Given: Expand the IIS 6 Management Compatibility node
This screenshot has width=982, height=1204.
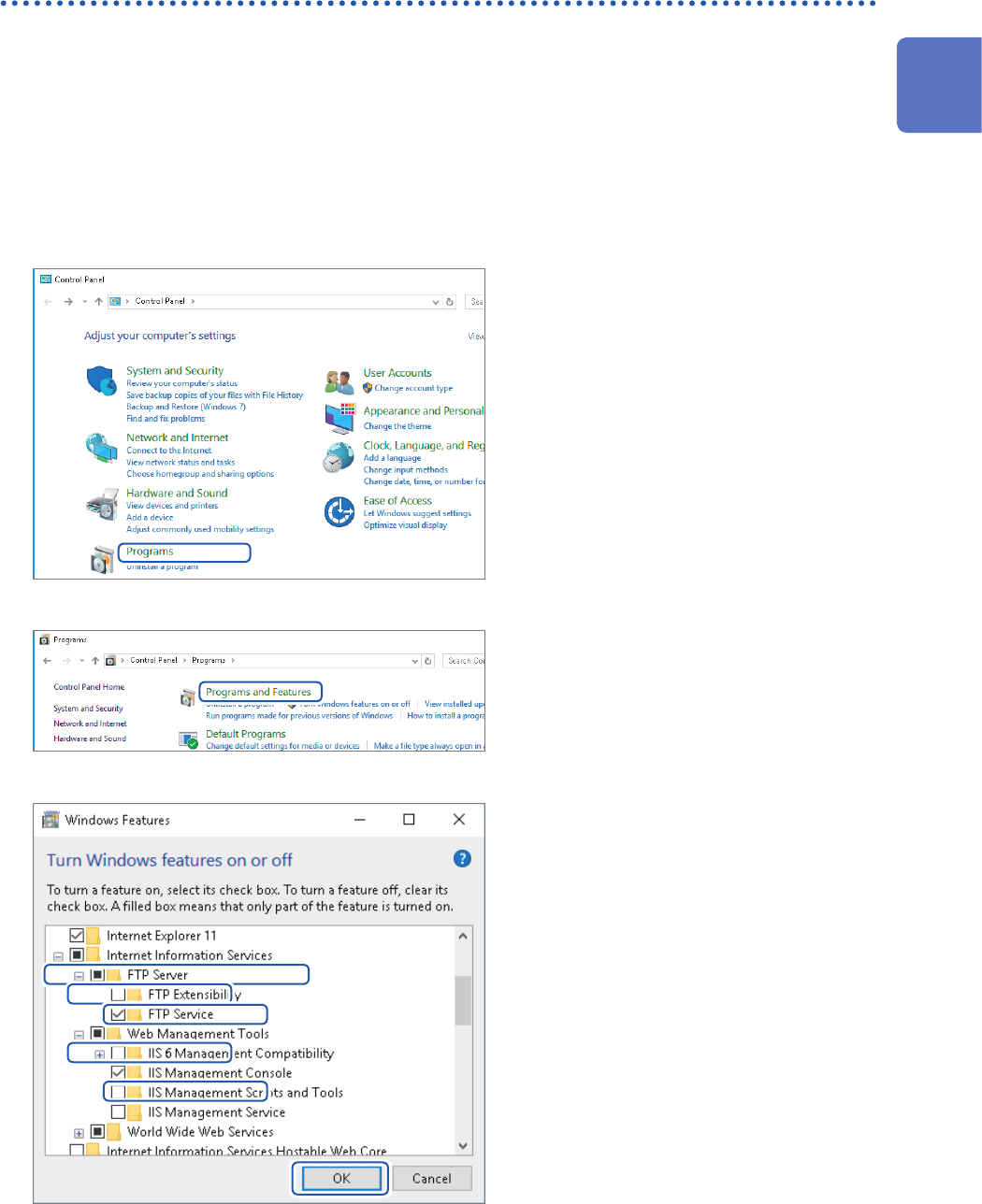Looking at the screenshot, I should (x=99, y=1054).
